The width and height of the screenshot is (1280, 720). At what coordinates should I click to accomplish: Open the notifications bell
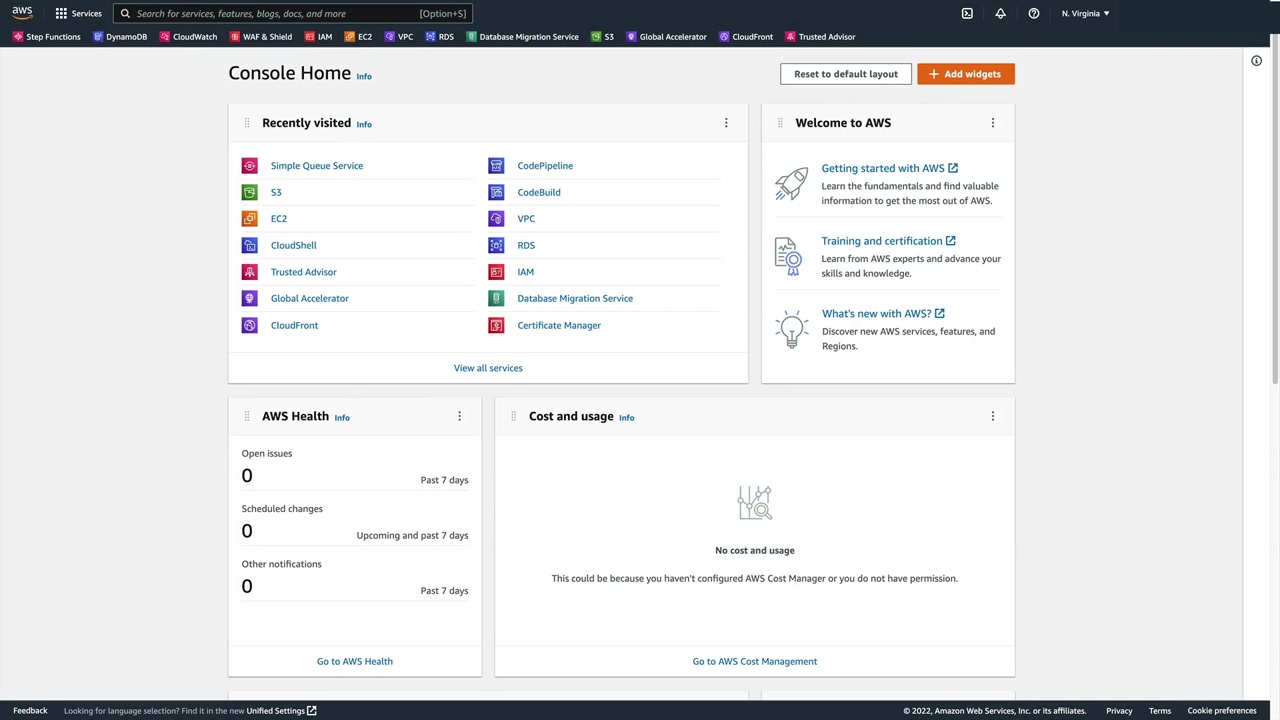(x=1000, y=13)
